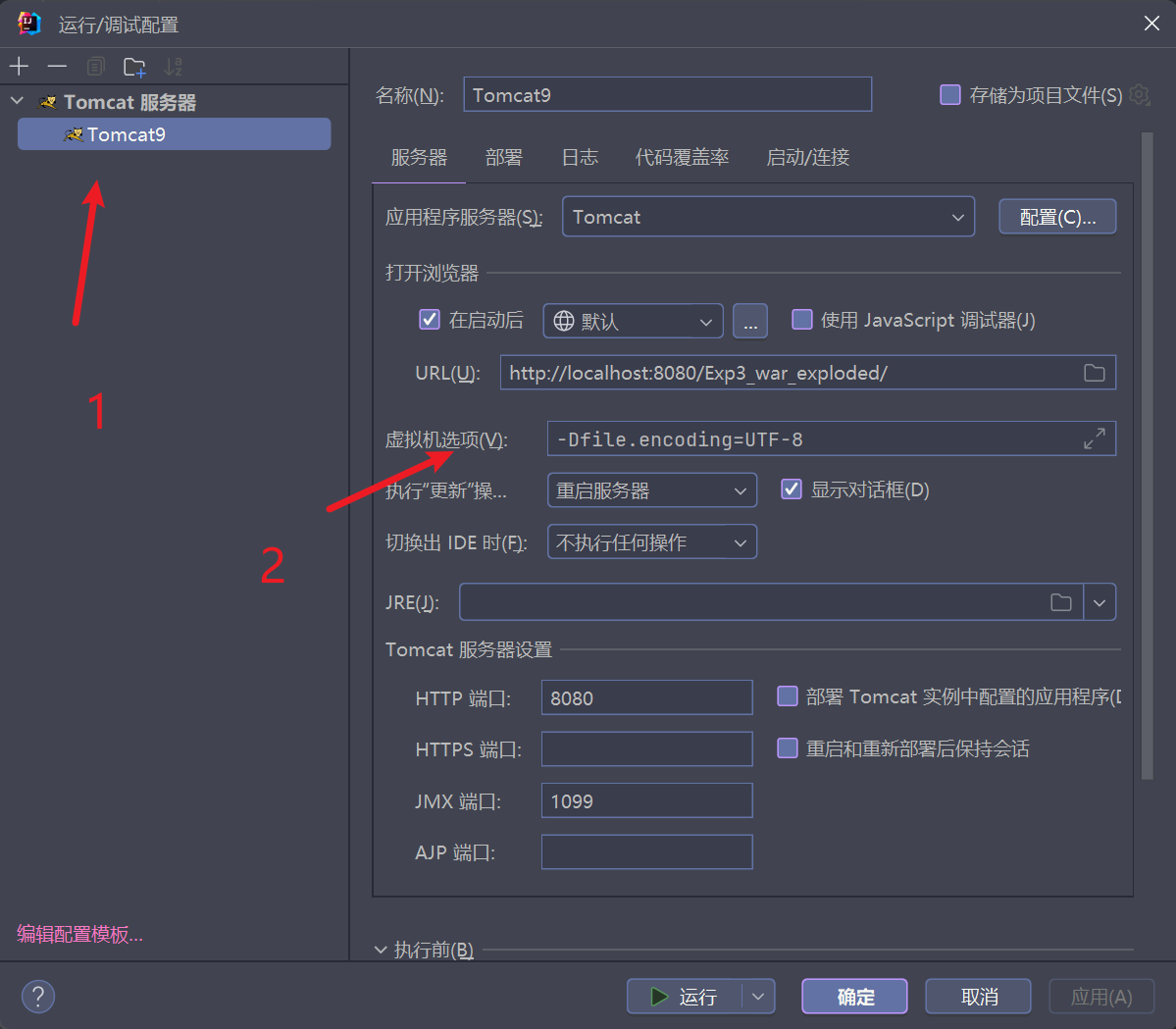Toggle the 显示对话框 checkbox

click(792, 489)
